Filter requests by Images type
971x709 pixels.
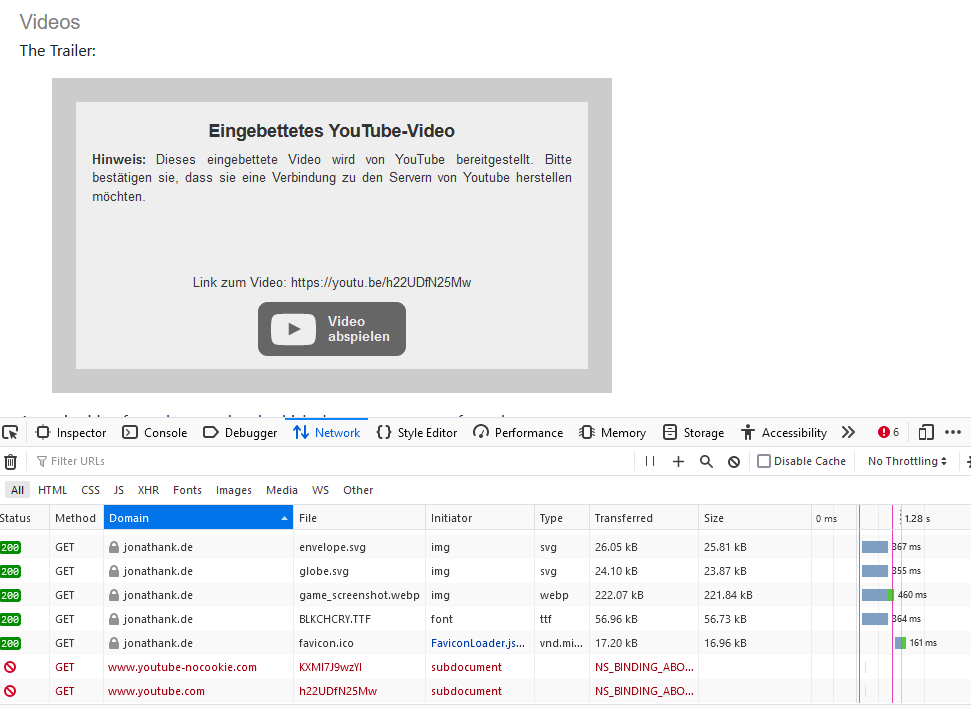[234, 490]
